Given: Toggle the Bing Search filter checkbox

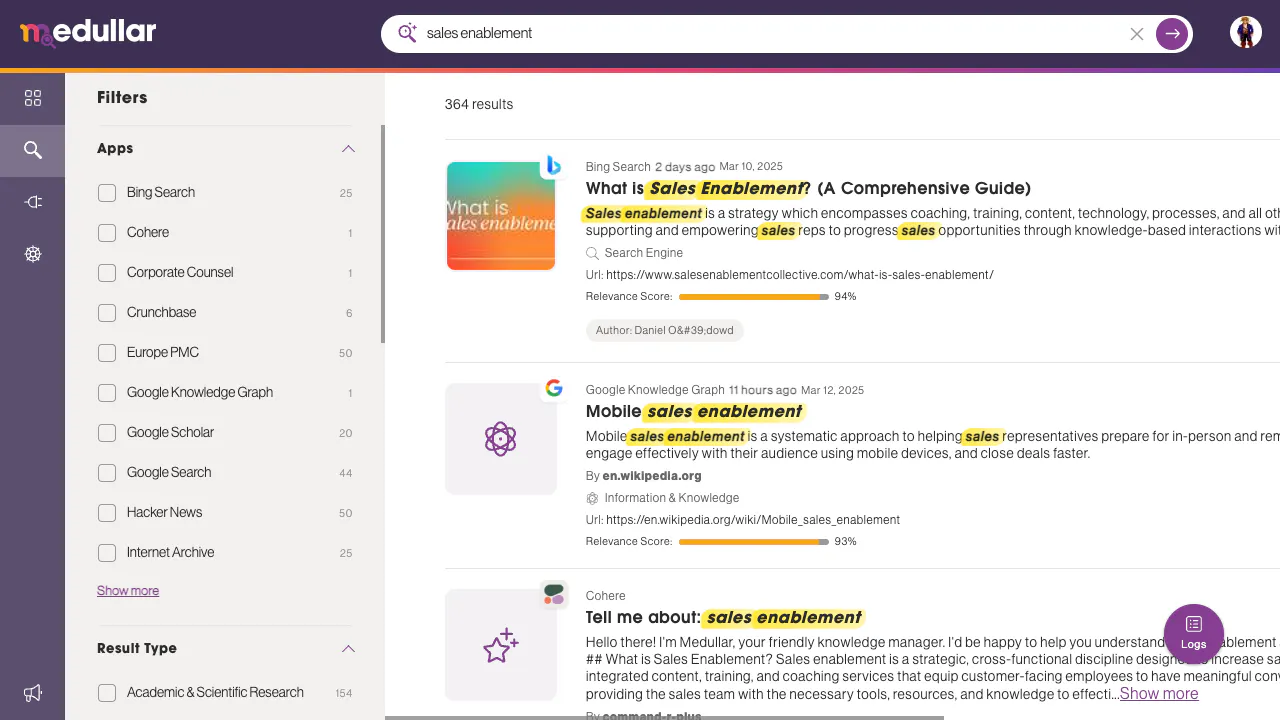Looking at the screenshot, I should [107, 193].
